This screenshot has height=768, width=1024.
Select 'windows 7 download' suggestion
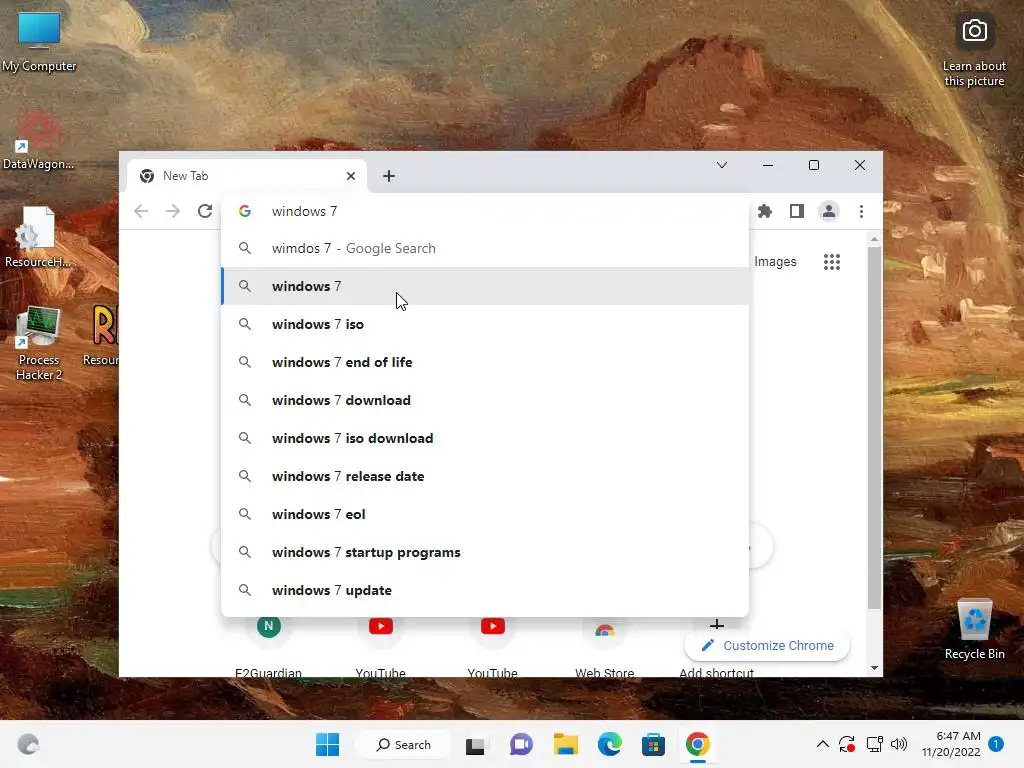click(485, 400)
